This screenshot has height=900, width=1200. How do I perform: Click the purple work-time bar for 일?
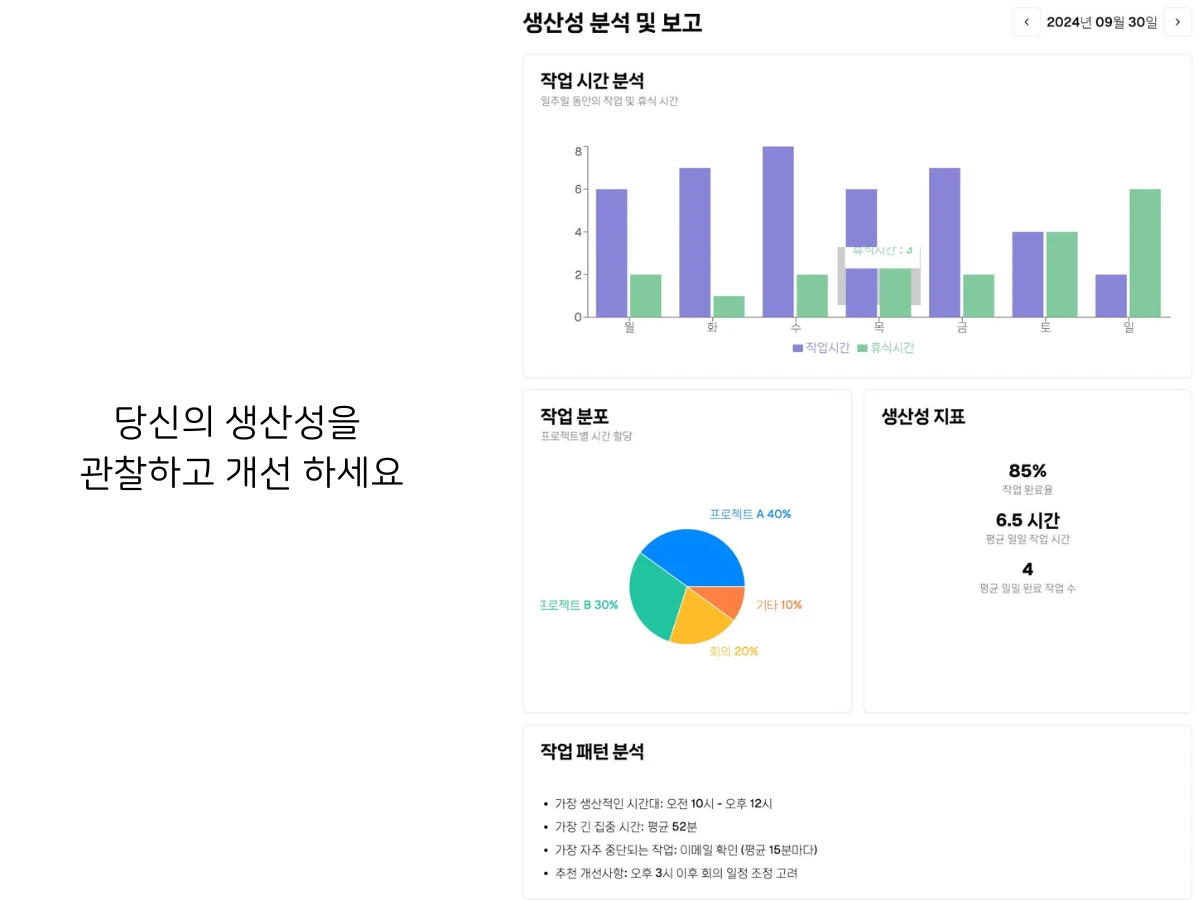pyautogui.click(x=1111, y=296)
